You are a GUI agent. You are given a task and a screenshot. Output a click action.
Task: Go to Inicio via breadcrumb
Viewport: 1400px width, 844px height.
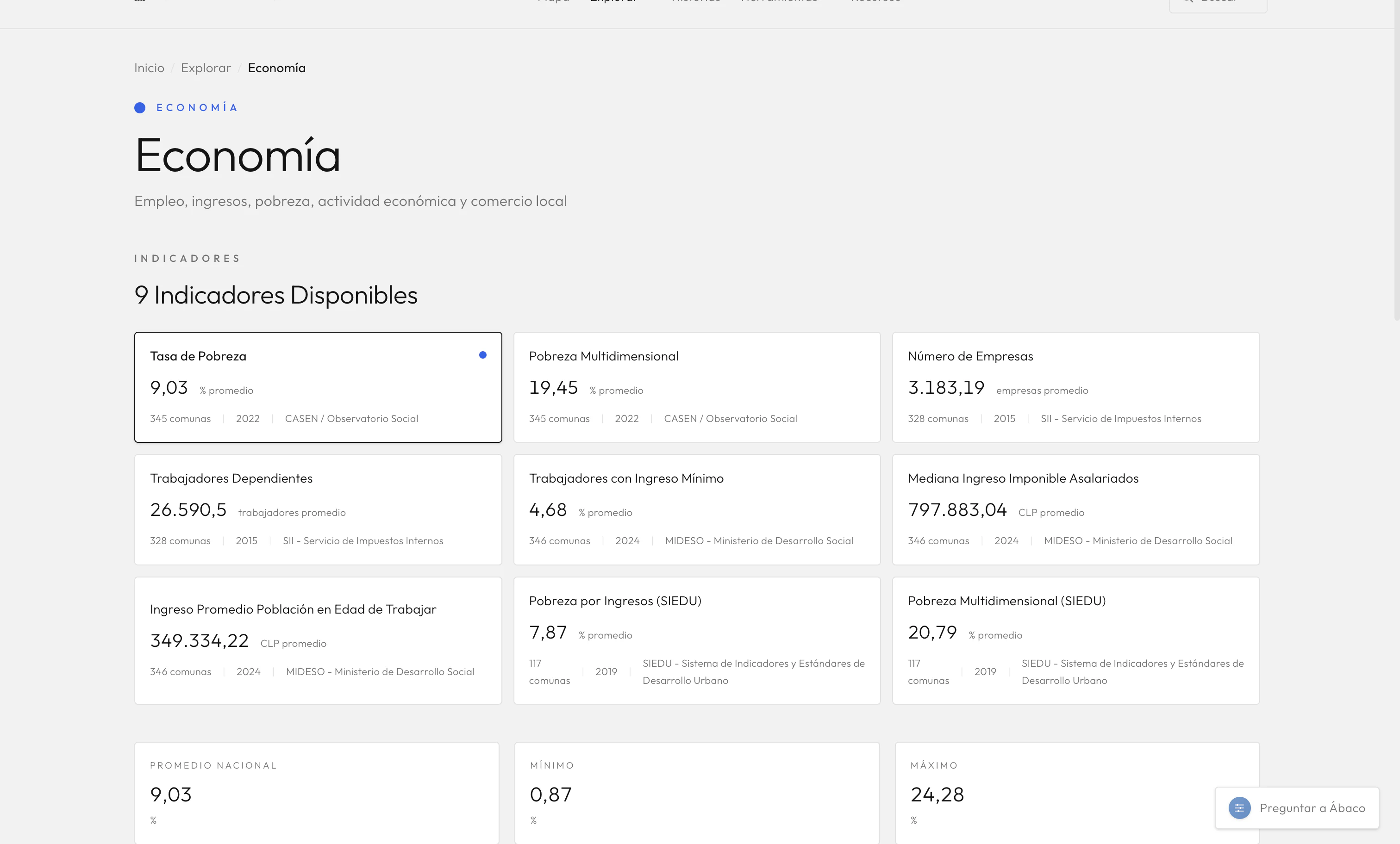(x=149, y=68)
